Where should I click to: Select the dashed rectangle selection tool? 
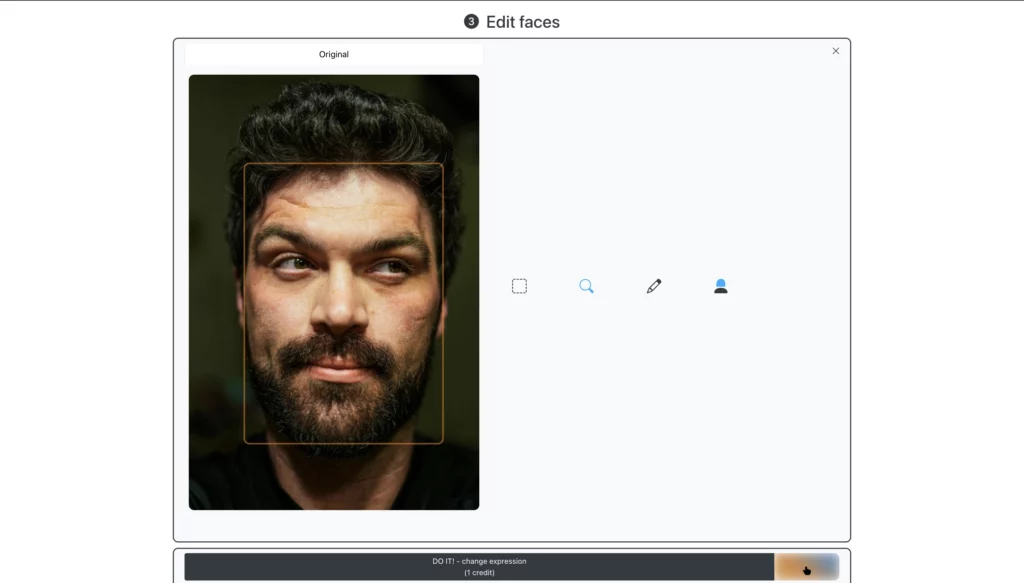click(519, 285)
